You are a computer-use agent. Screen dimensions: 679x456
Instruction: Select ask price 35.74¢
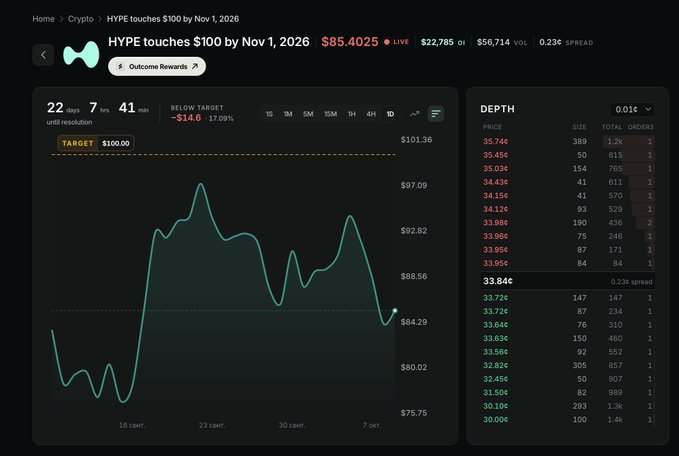click(x=496, y=142)
